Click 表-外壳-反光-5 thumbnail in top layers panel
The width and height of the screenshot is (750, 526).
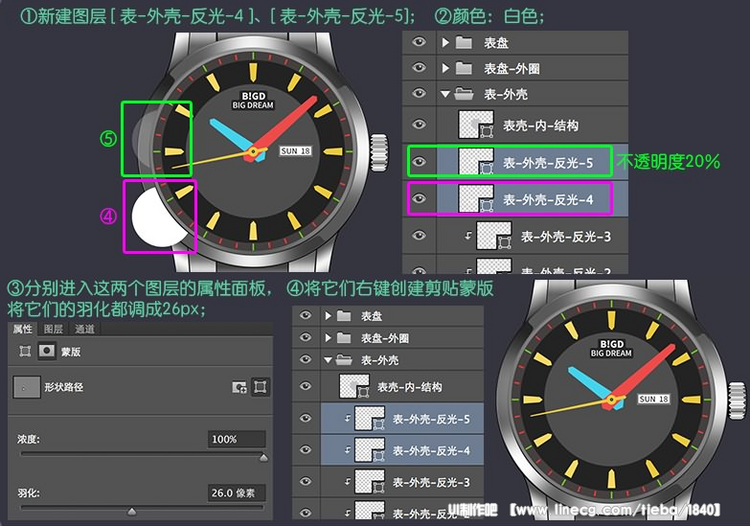pos(476,162)
